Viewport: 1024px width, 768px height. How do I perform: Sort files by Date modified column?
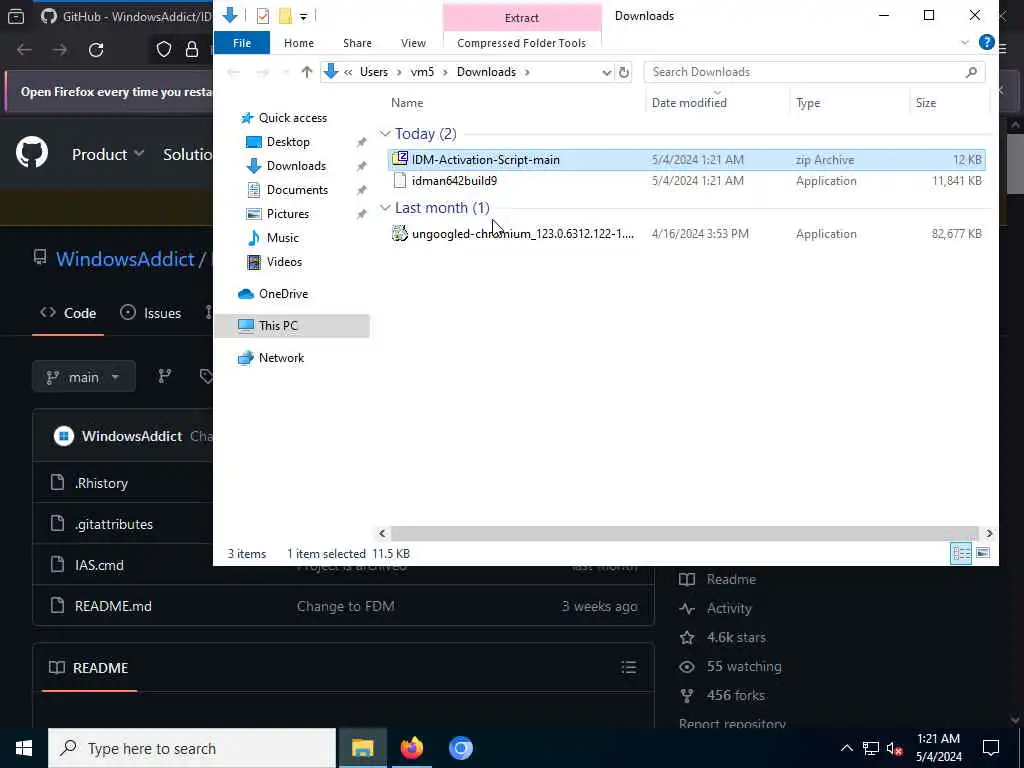tap(689, 103)
